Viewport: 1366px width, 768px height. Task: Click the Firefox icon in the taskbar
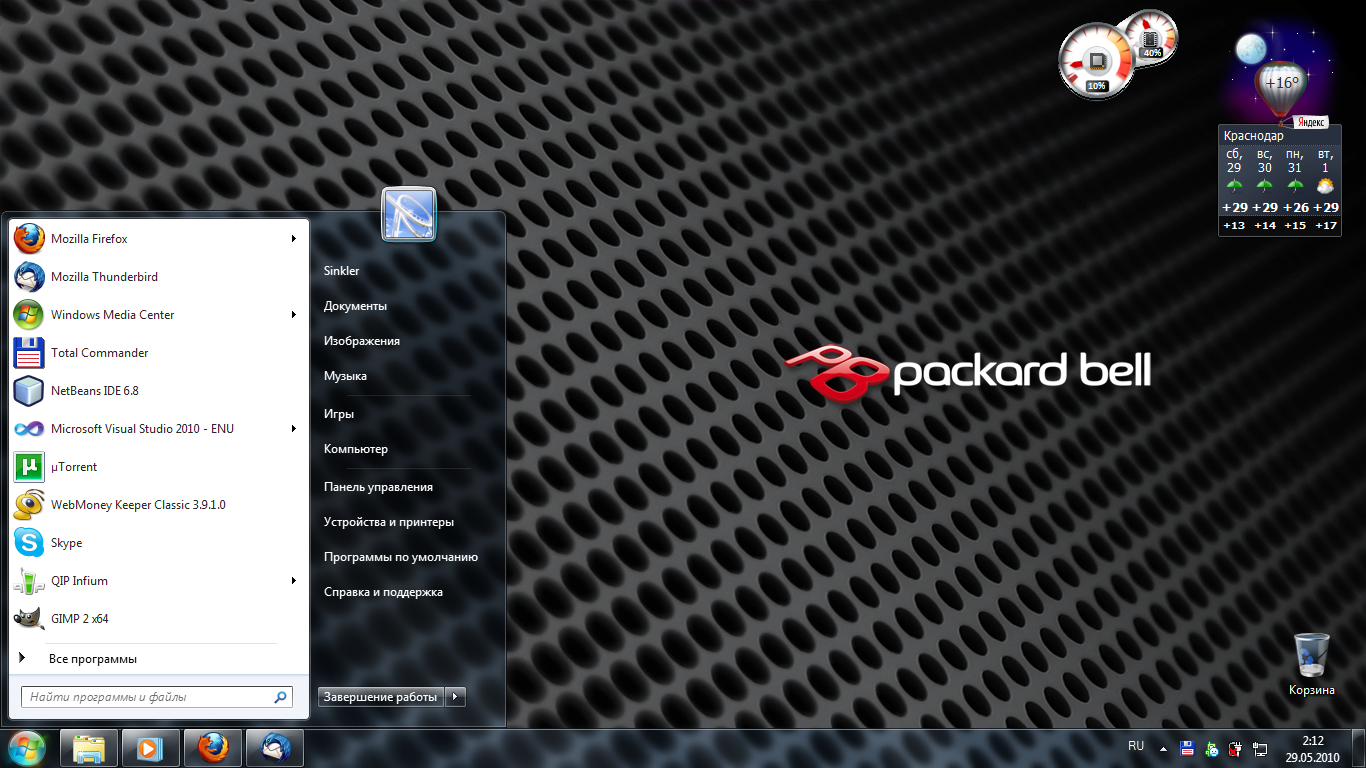click(213, 747)
